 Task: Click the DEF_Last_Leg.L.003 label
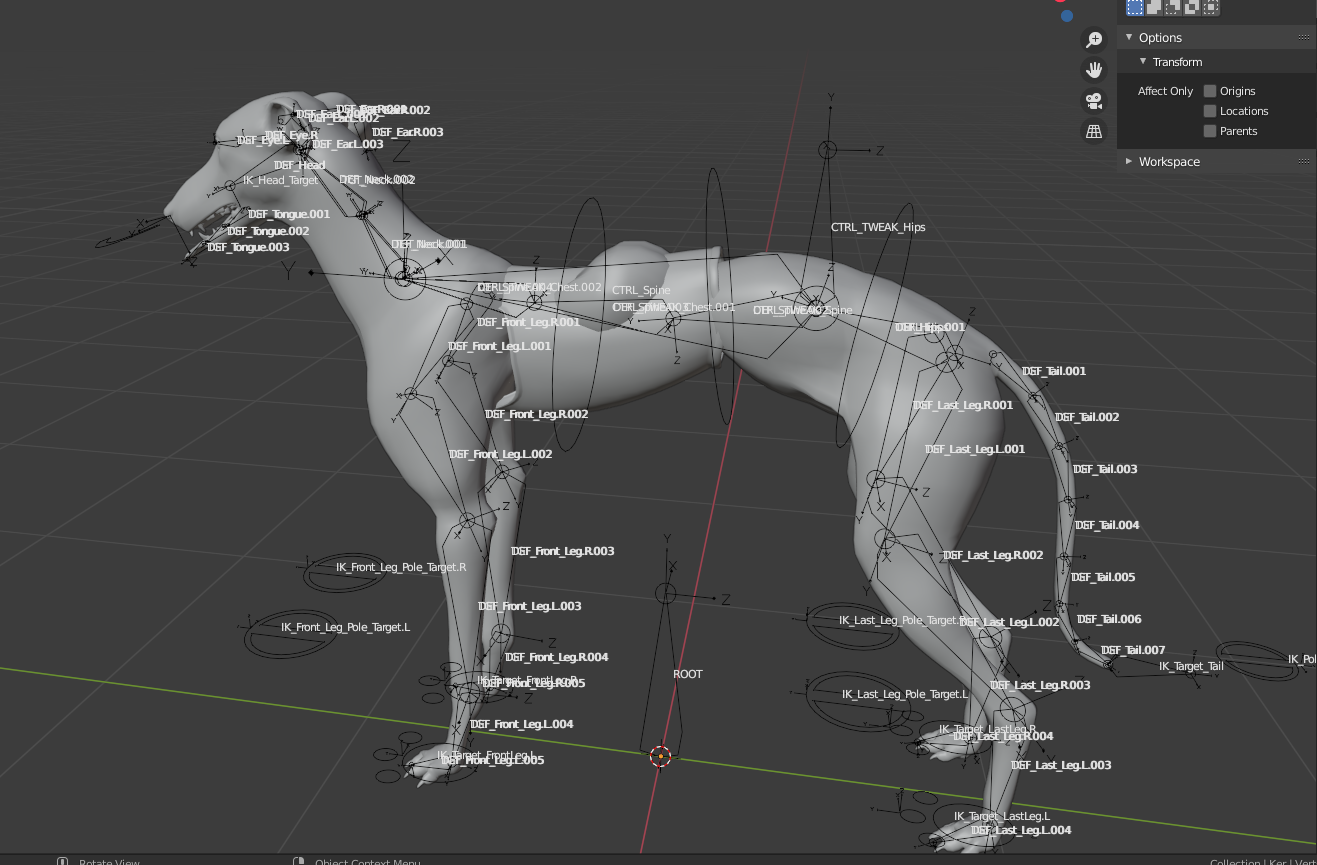(x=1061, y=765)
